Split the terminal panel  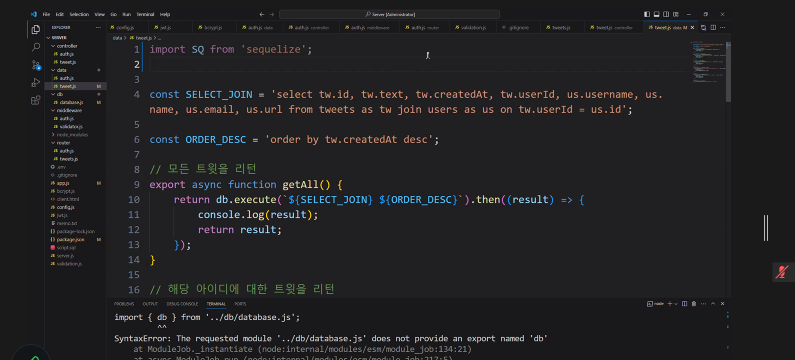click(684, 304)
